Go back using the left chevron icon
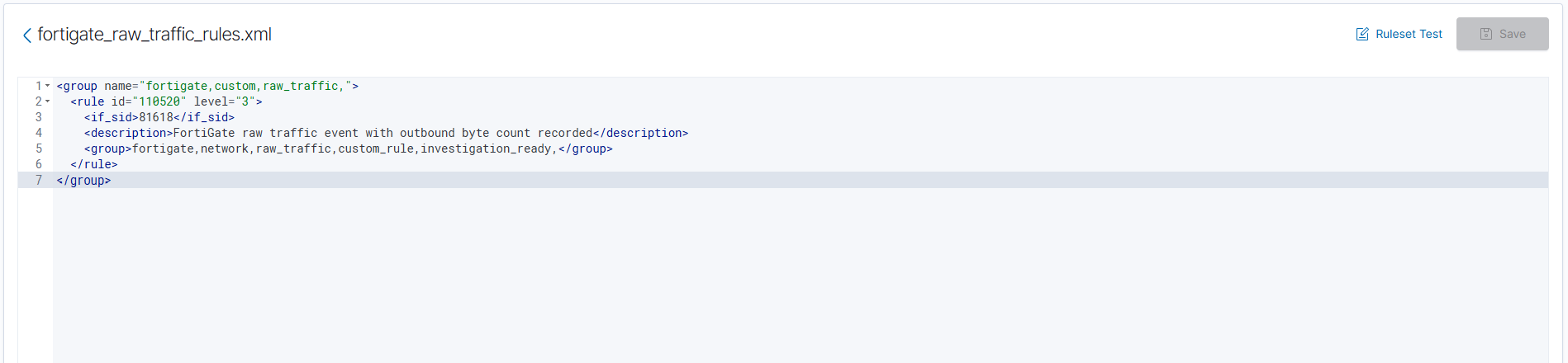Viewport: 1568px width, 363px height. pos(27,35)
